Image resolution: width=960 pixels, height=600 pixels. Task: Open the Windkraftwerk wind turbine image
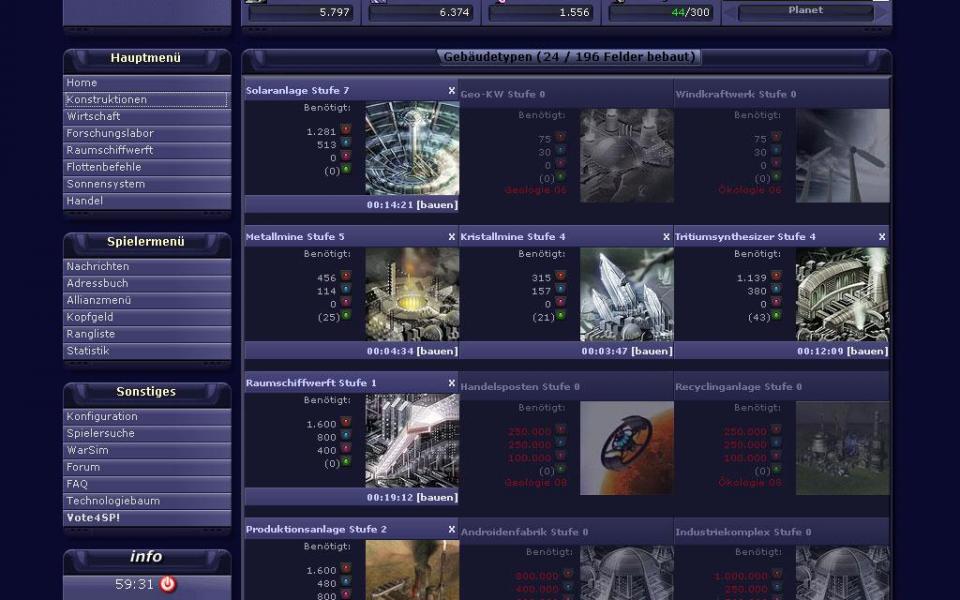click(842, 156)
